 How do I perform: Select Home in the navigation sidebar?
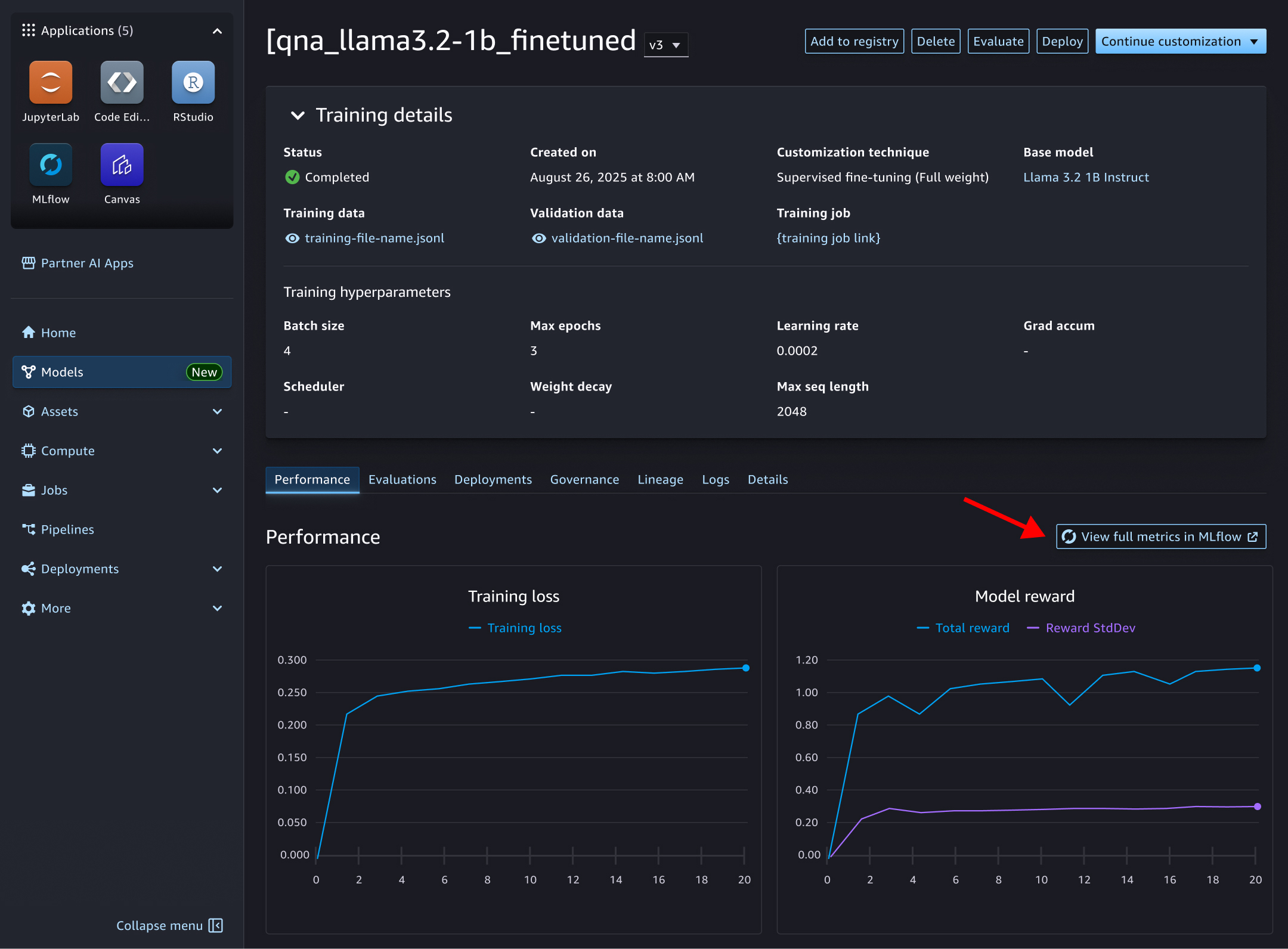coord(58,332)
